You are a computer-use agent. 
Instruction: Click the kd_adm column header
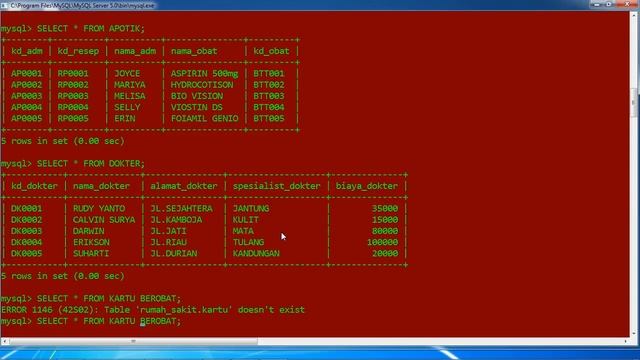27,51
